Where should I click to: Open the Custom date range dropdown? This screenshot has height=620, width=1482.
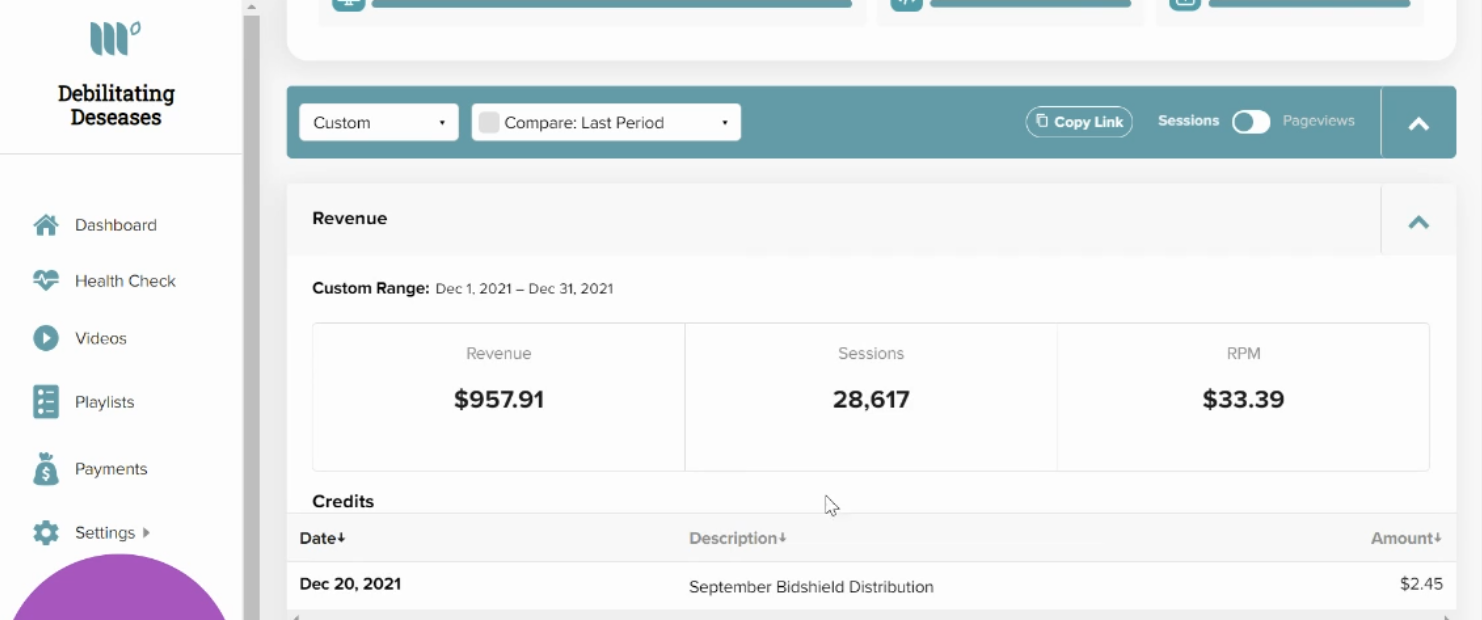click(x=379, y=123)
